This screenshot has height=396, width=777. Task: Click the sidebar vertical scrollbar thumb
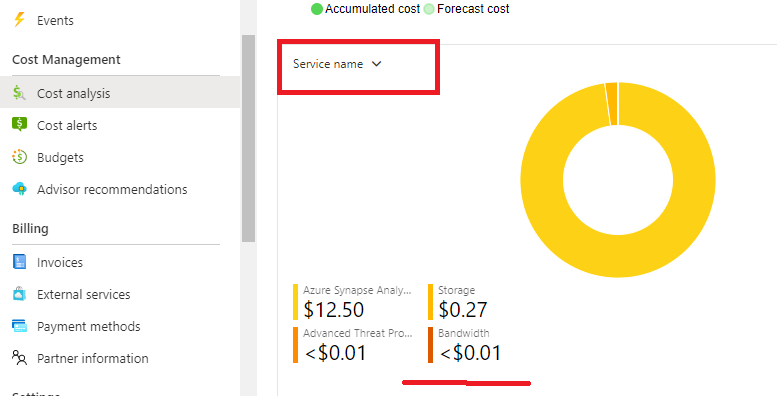[x=248, y=138]
